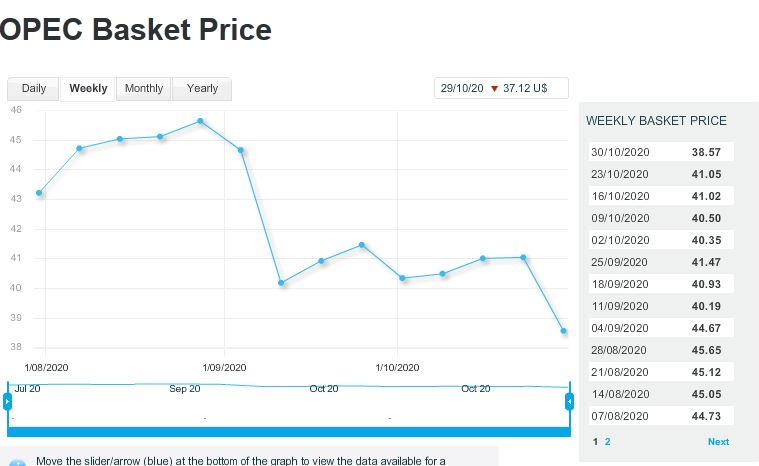Click the thick blue range slider bar
759x466 pixels.
(x=288, y=431)
